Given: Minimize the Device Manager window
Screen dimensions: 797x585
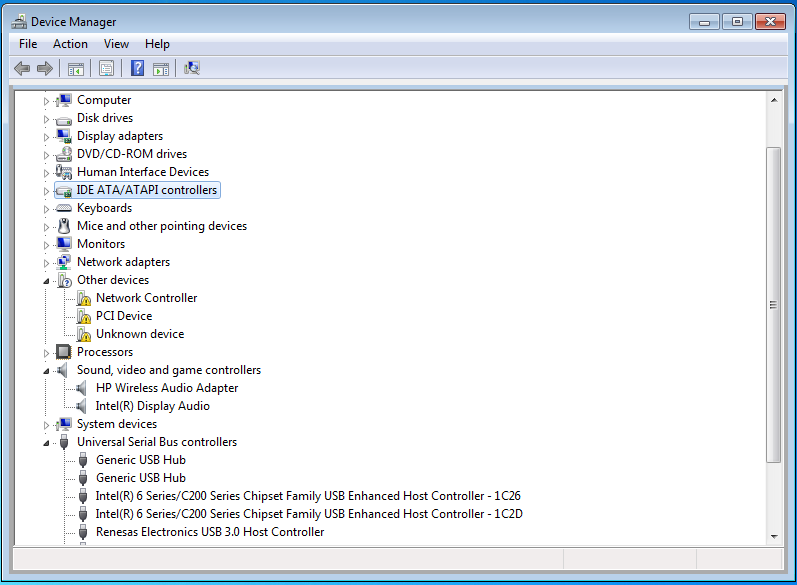Looking at the screenshot, I should tap(704, 22).
